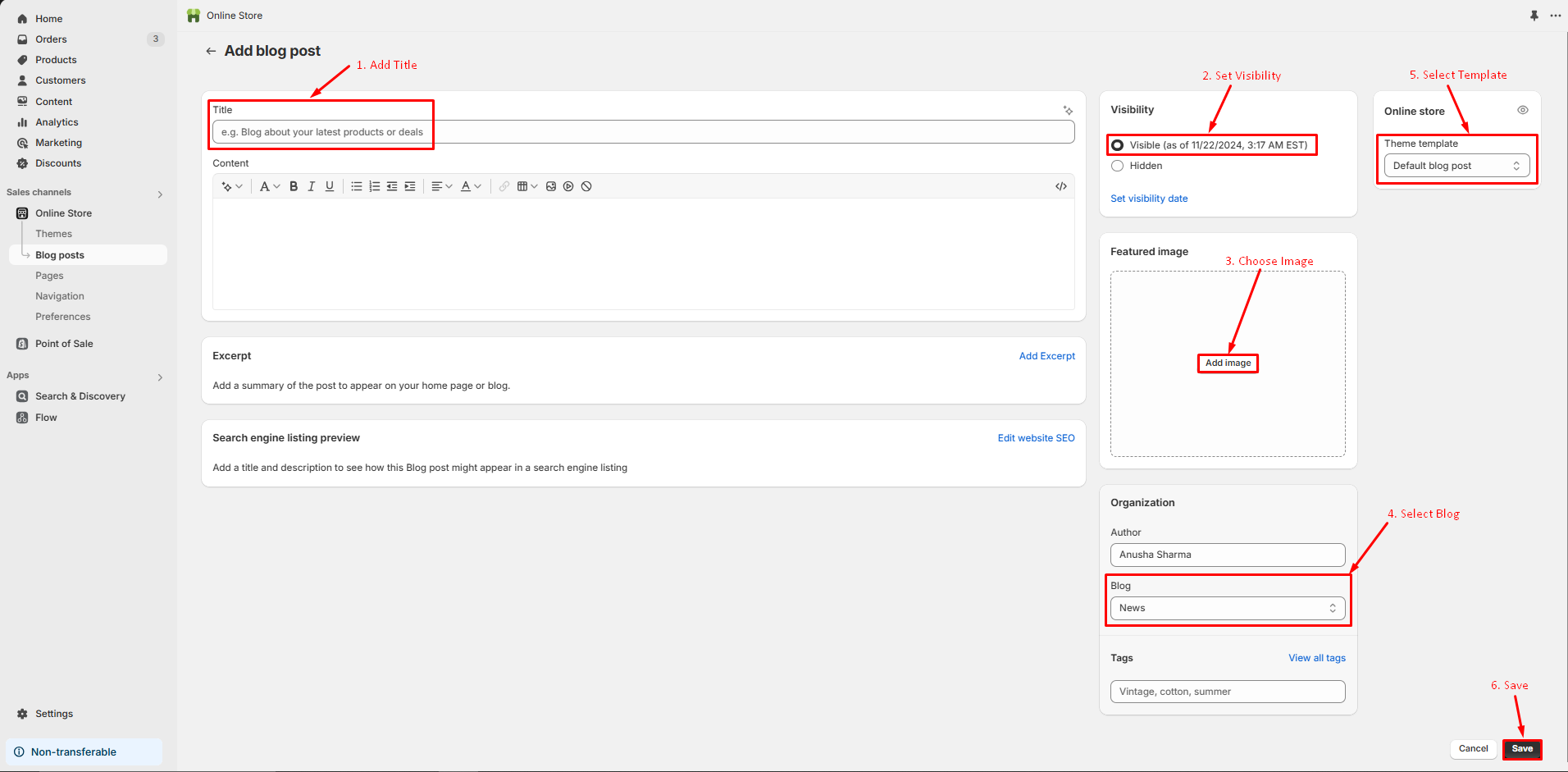Insert a link in content

coord(504,186)
